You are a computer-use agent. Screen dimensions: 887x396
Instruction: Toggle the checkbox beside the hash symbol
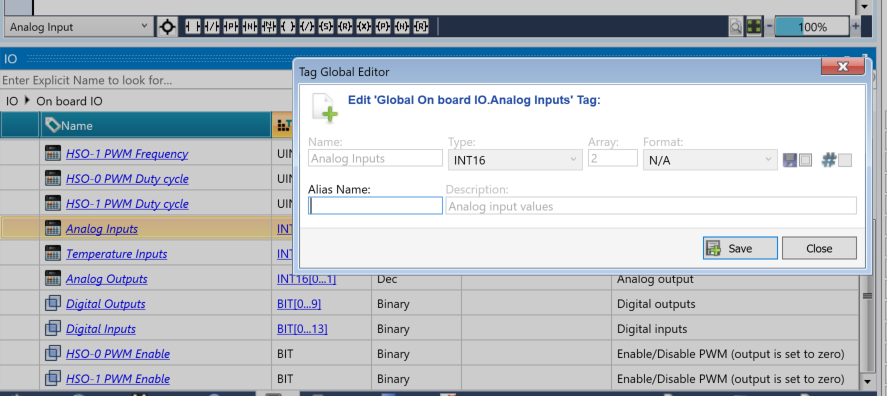[x=845, y=160]
